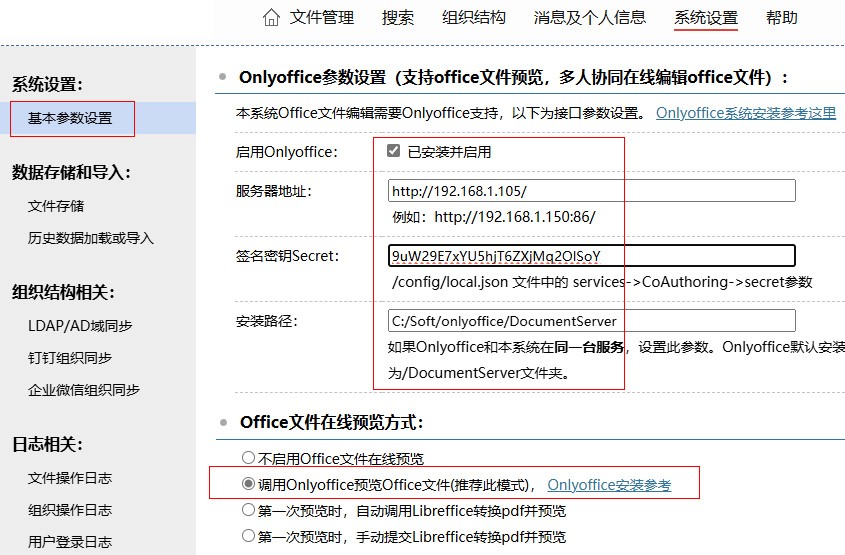Click the example text http://192.168.1.150:86/

click(515, 217)
